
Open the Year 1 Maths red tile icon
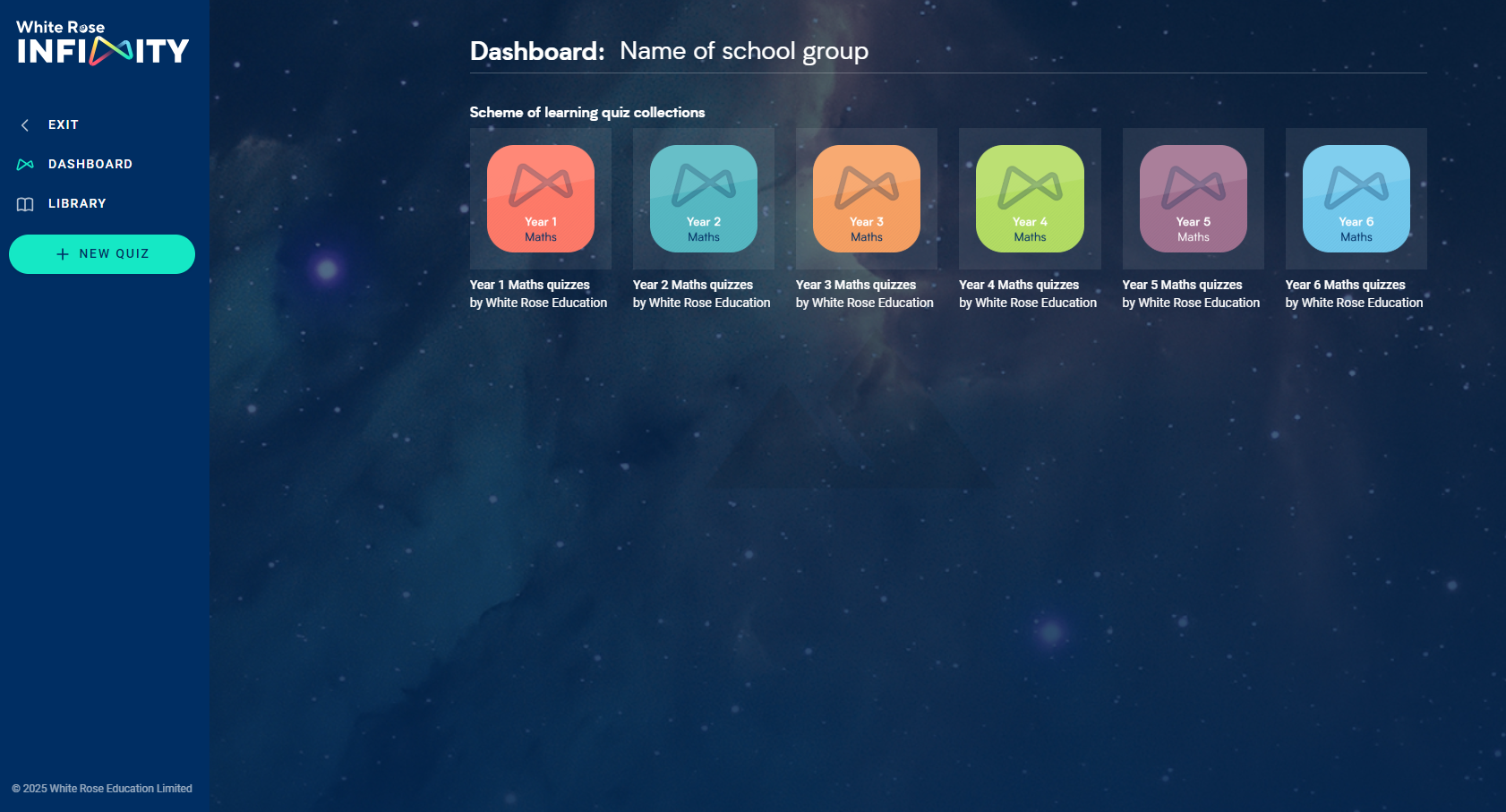tap(540, 199)
